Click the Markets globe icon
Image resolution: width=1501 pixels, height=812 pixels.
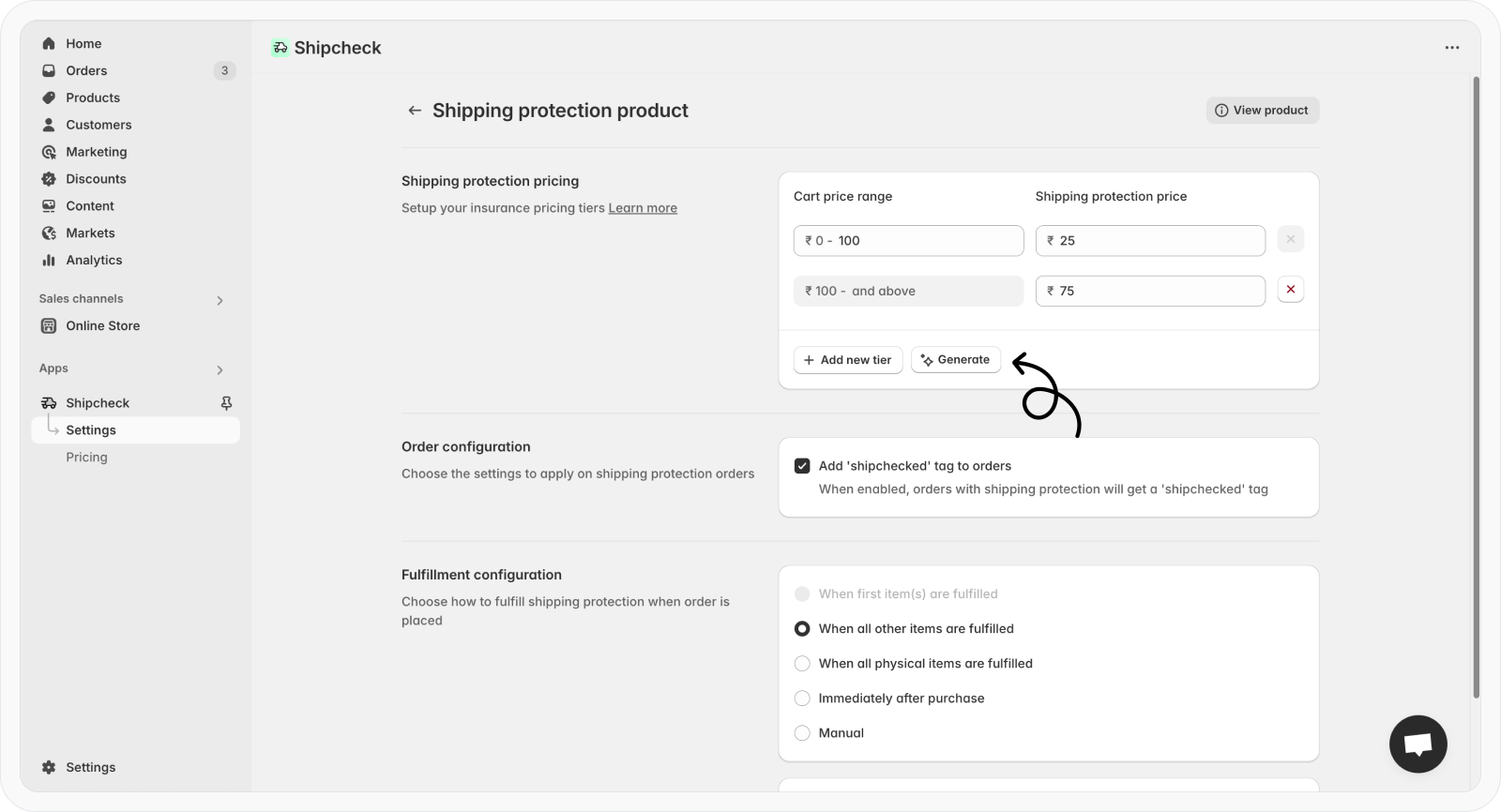(x=49, y=233)
